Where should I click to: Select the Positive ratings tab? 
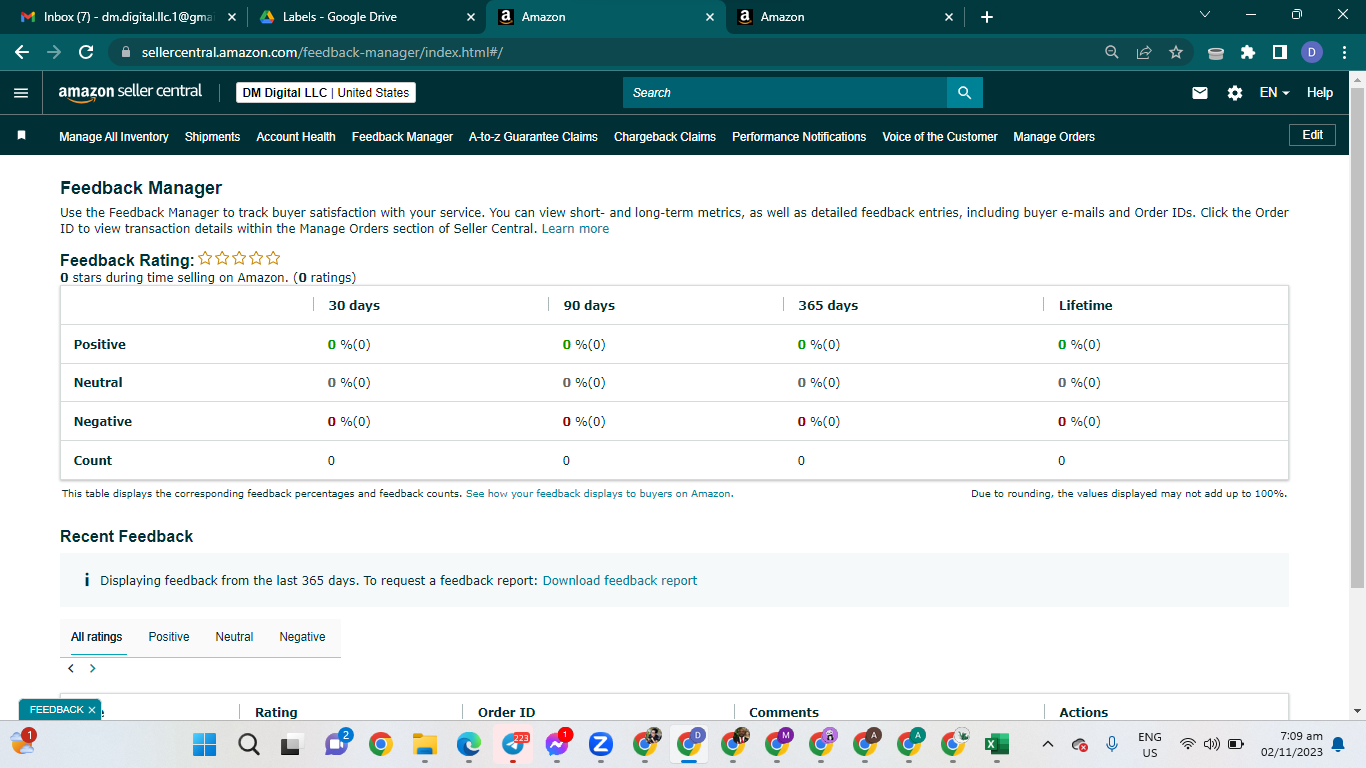[169, 637]
